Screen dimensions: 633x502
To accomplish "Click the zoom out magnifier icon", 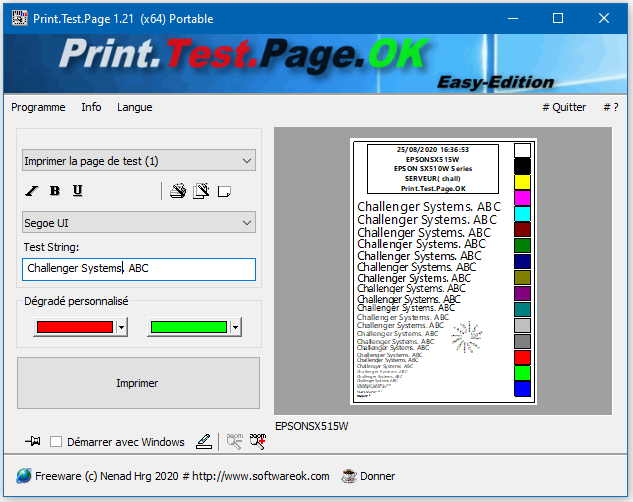I will 235,441.
